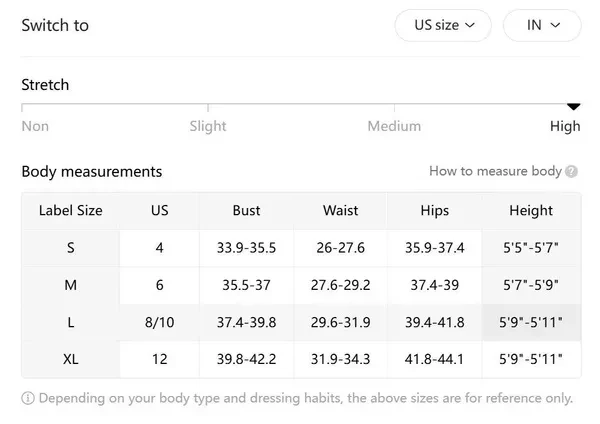Viewport: 600px width, 424px height.
Task: Click the Bust column header
Action: 246,211
